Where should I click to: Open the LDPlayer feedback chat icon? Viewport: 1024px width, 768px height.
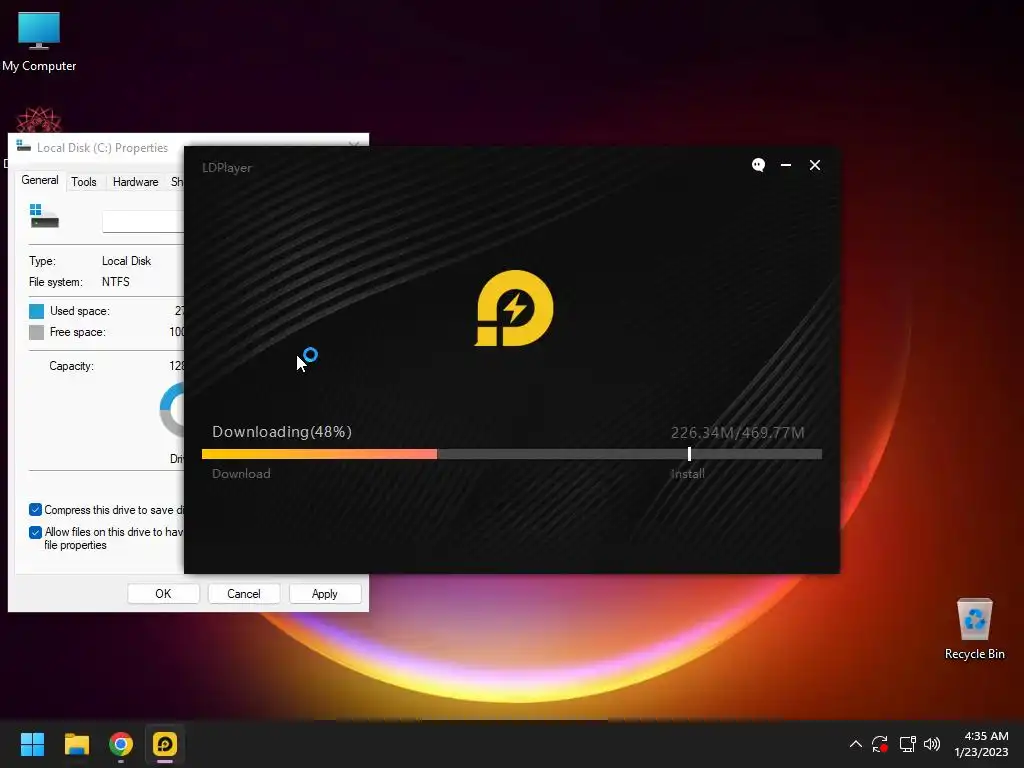coord(758,165)
